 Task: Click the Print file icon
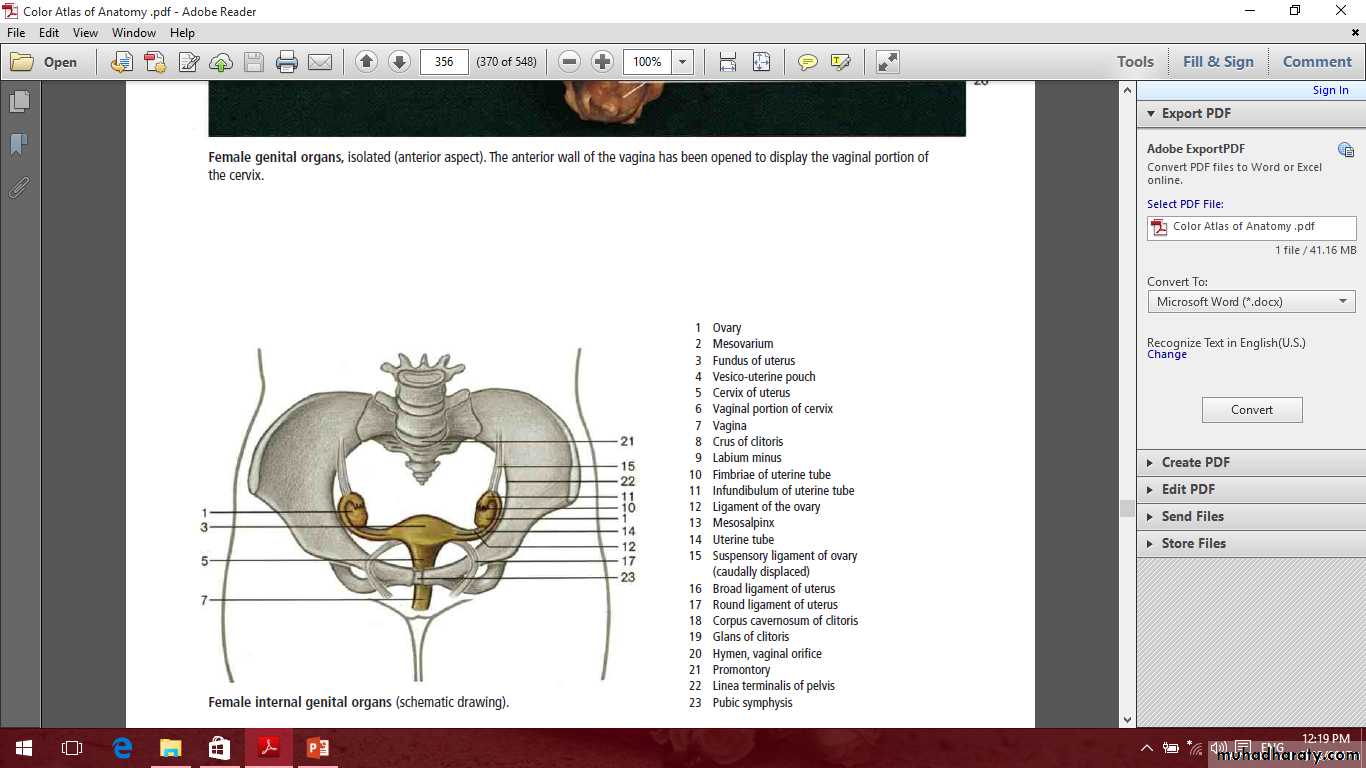click(x=287, y=62)
